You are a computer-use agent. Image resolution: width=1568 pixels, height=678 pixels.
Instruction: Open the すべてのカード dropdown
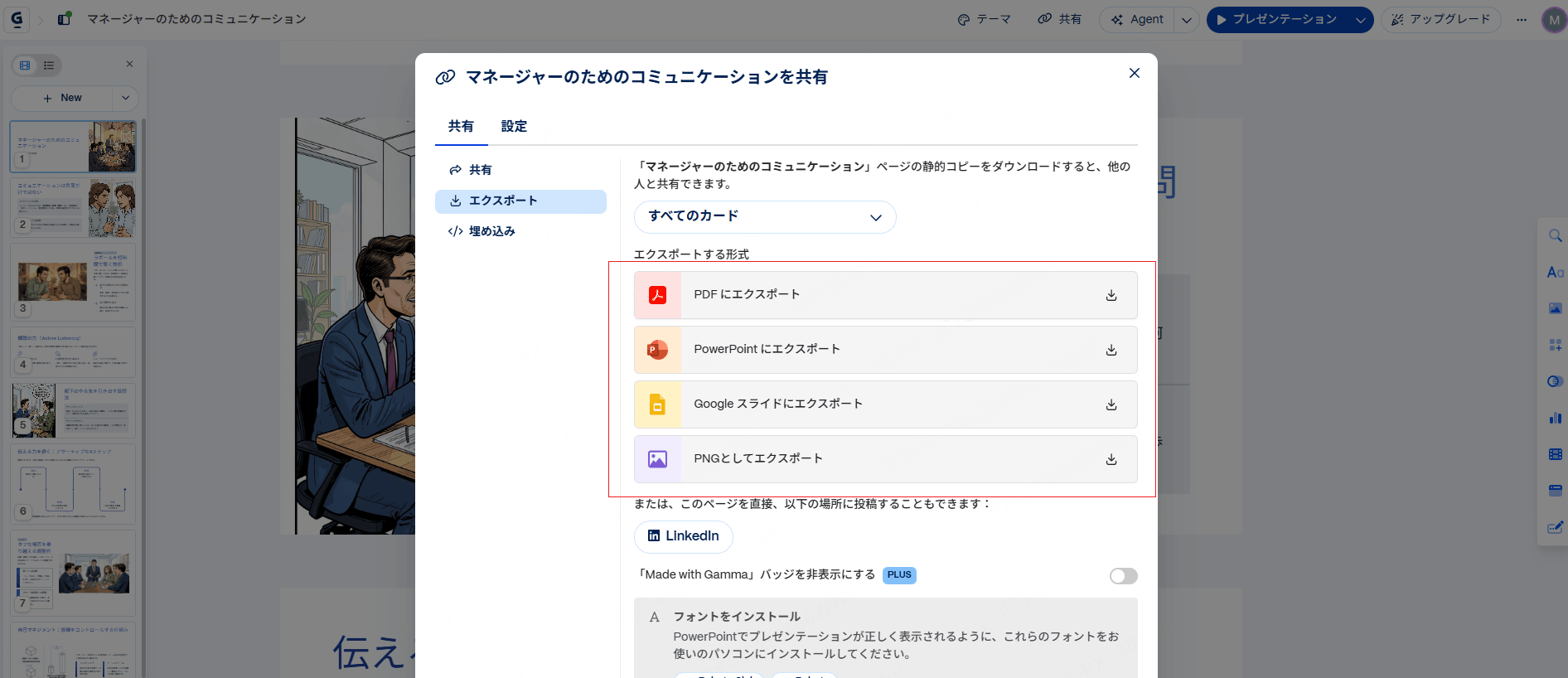coord(765,217)
